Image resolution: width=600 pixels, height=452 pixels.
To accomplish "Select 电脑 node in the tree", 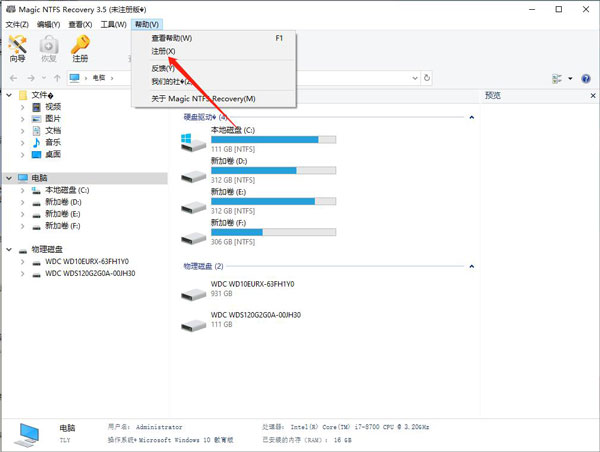I will 39,178.
